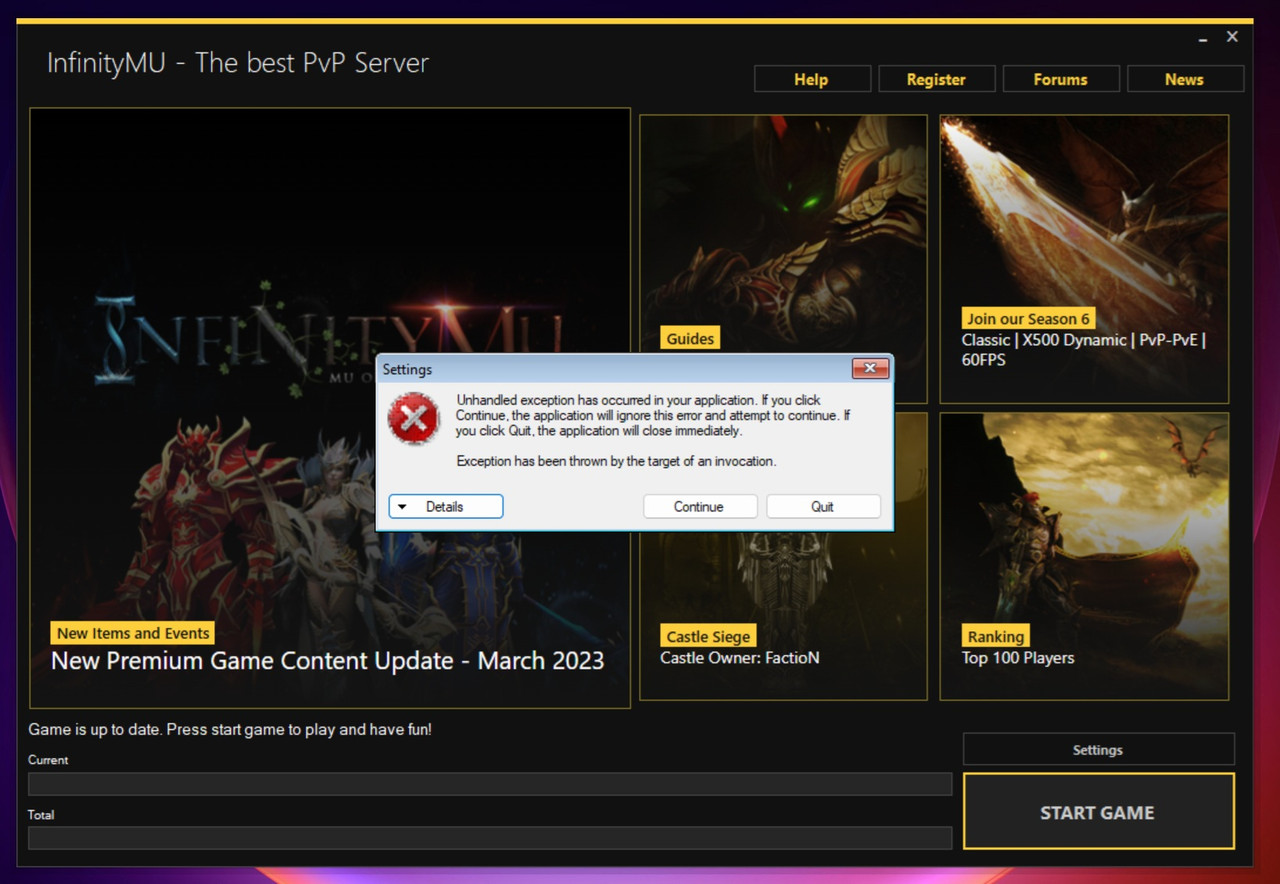Click the Current progress bar
Screen dimensions: 1280x884
[490, 784]
